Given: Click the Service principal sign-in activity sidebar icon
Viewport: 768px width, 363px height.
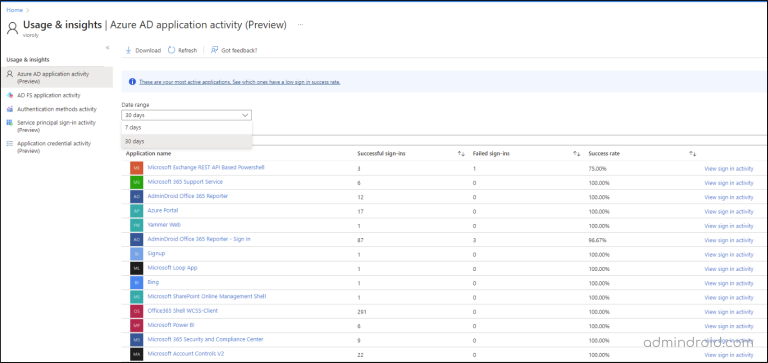Looking at the screenshot, I should [10, 122].
